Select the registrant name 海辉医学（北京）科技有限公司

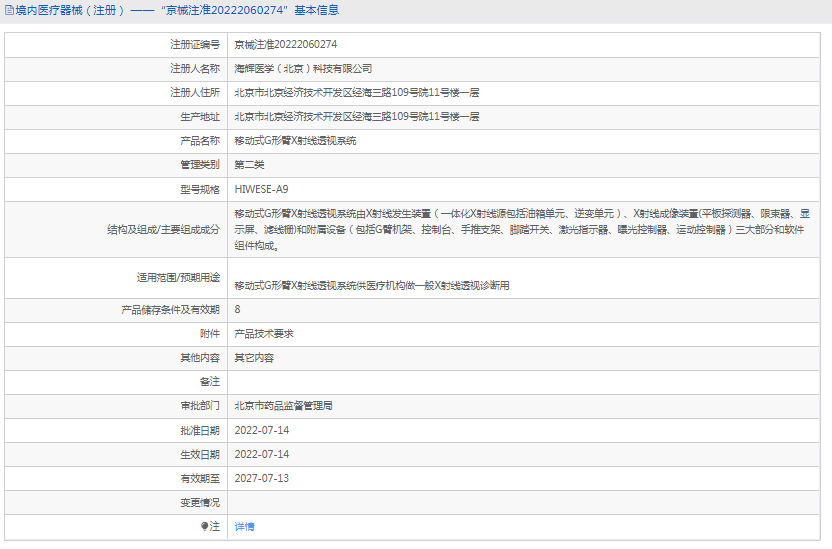[303, 68]
